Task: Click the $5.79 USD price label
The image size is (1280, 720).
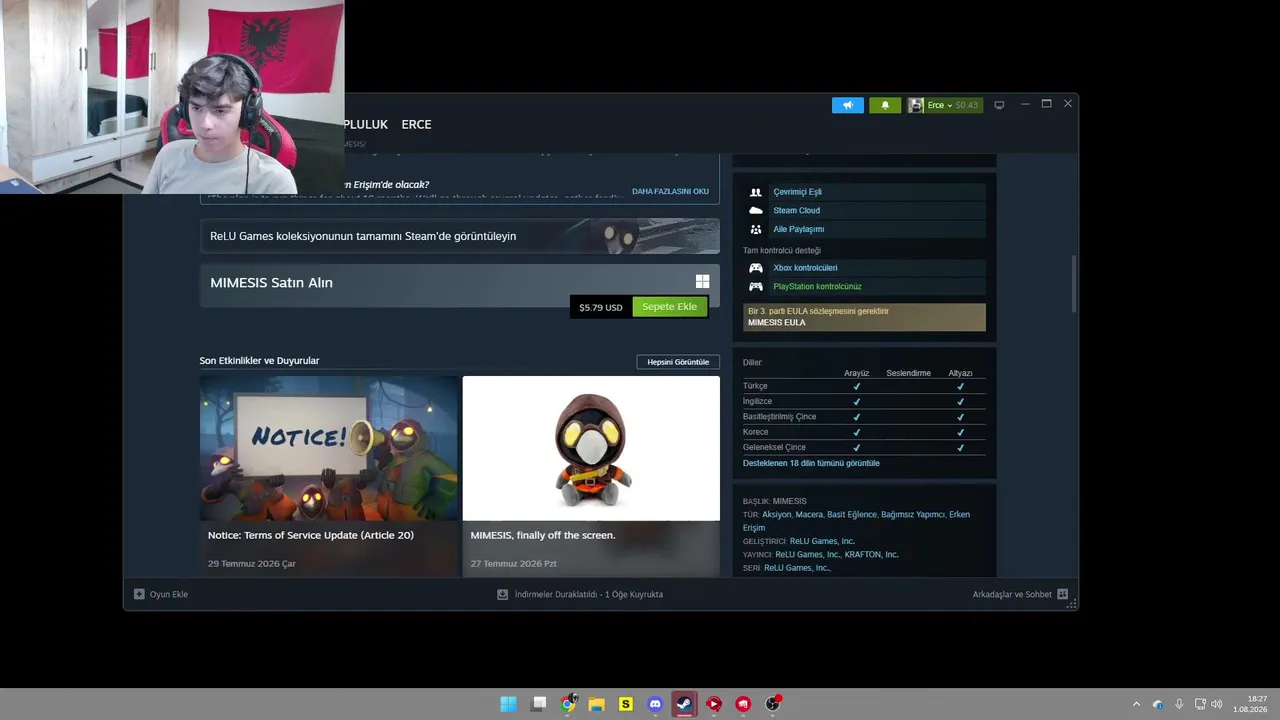Action: [601, 307]
